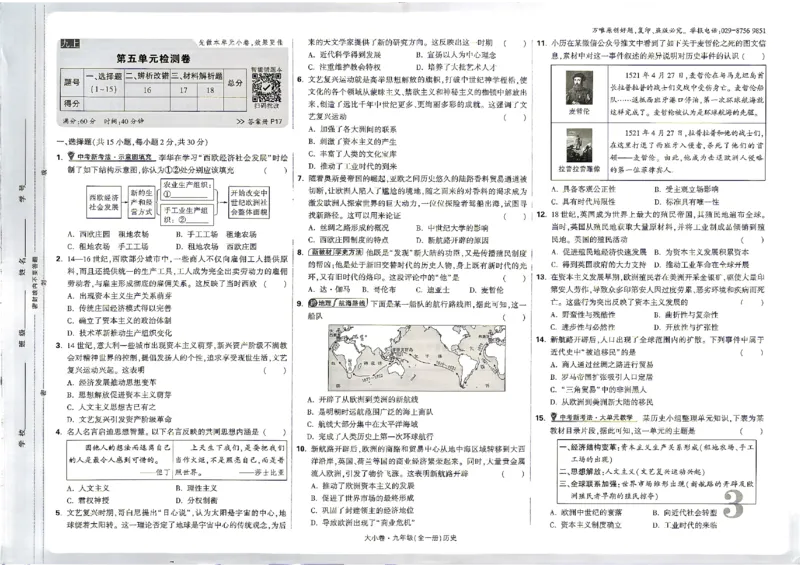This screenshot has width=800, height=567.
Task: Click the 新的生产和经营方式 box in the diagram
Action: coord(141,202)
